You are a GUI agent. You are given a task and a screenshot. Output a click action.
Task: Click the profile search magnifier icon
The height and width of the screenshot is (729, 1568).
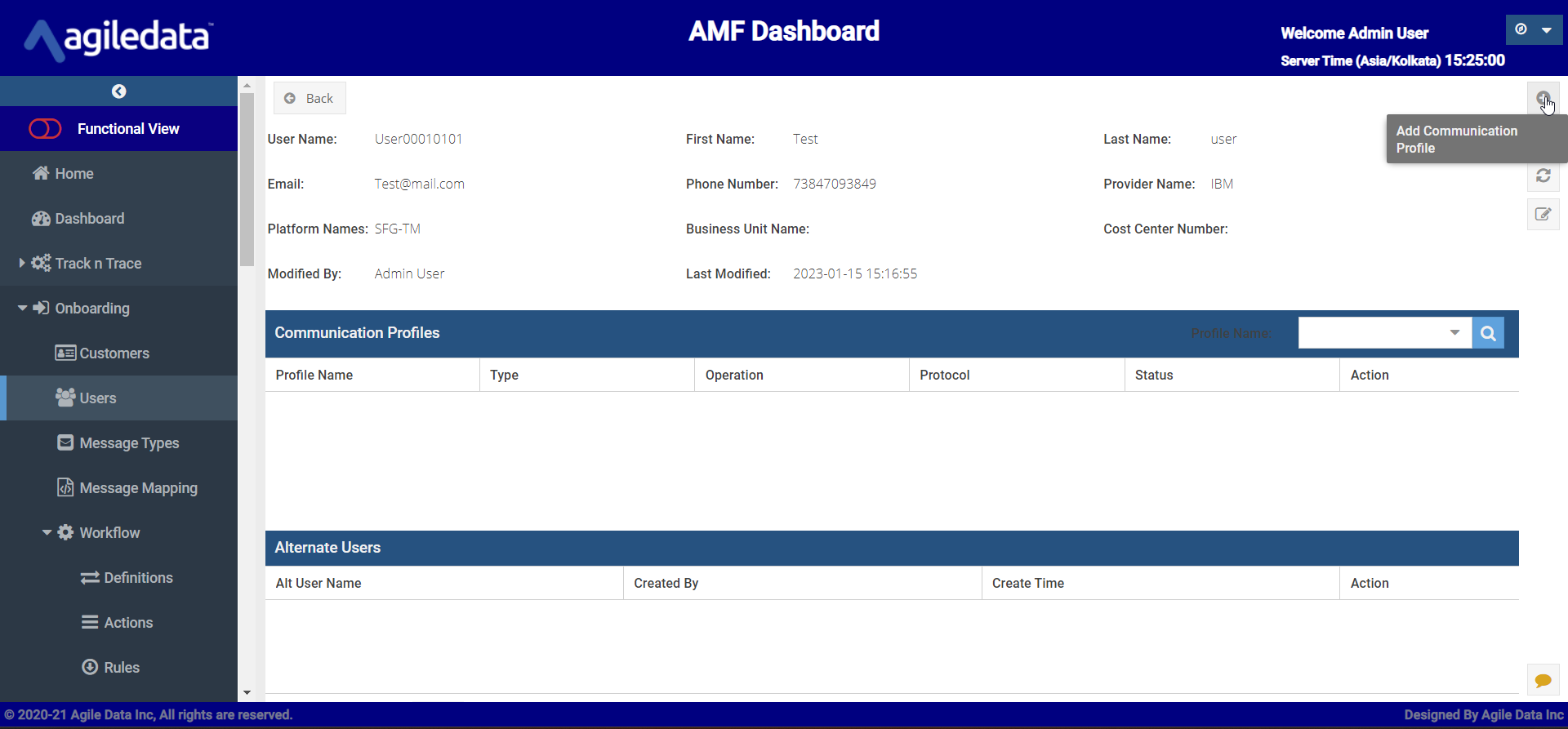pos(1487,333)
